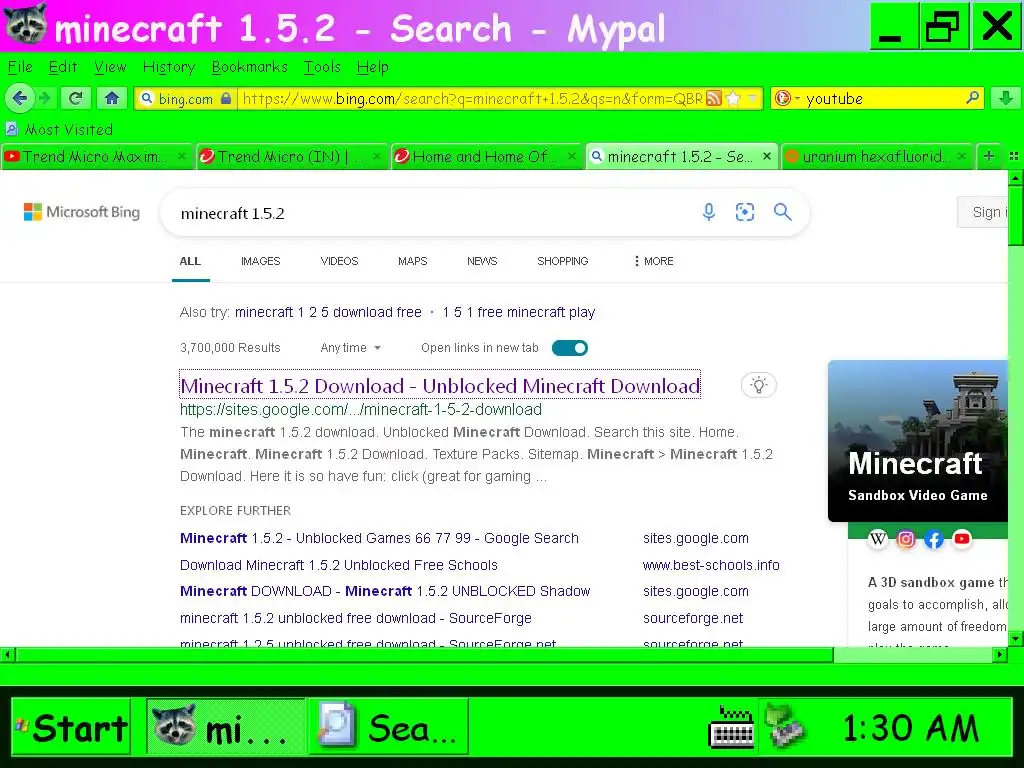The width and height of the screenshot is (1024, 768).
Task: Click the horizontal scrollbar track
Action: tap(913, 654)
